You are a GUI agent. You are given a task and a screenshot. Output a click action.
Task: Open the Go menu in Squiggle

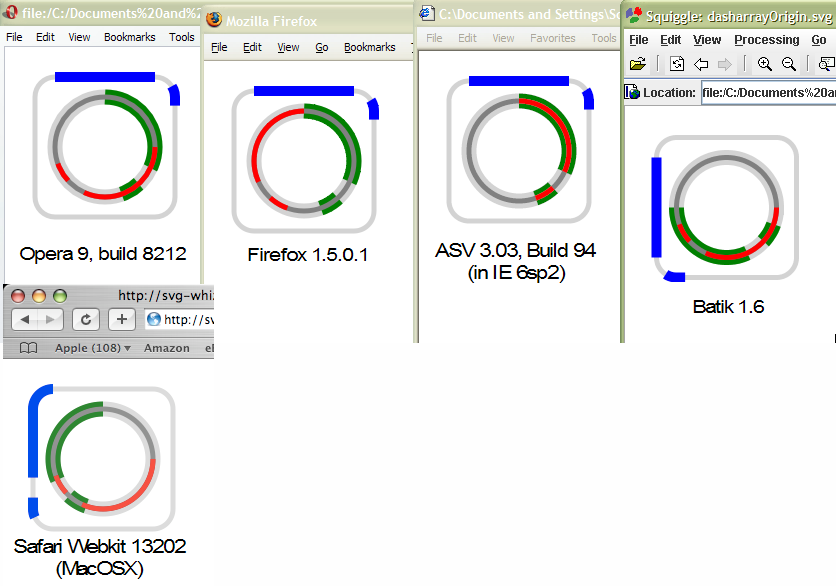point(819,40)
